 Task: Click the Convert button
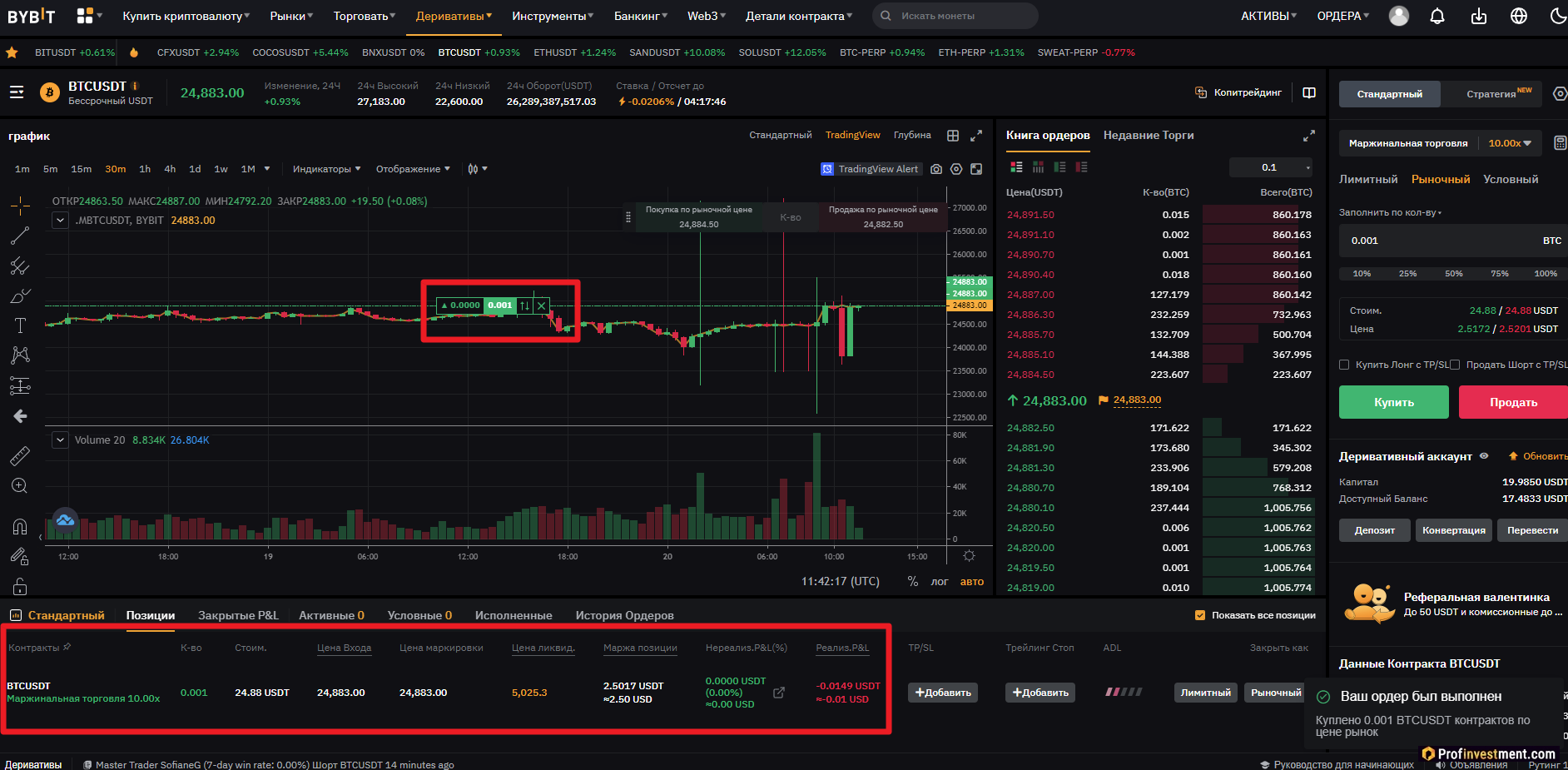[x=1454, y=530]
